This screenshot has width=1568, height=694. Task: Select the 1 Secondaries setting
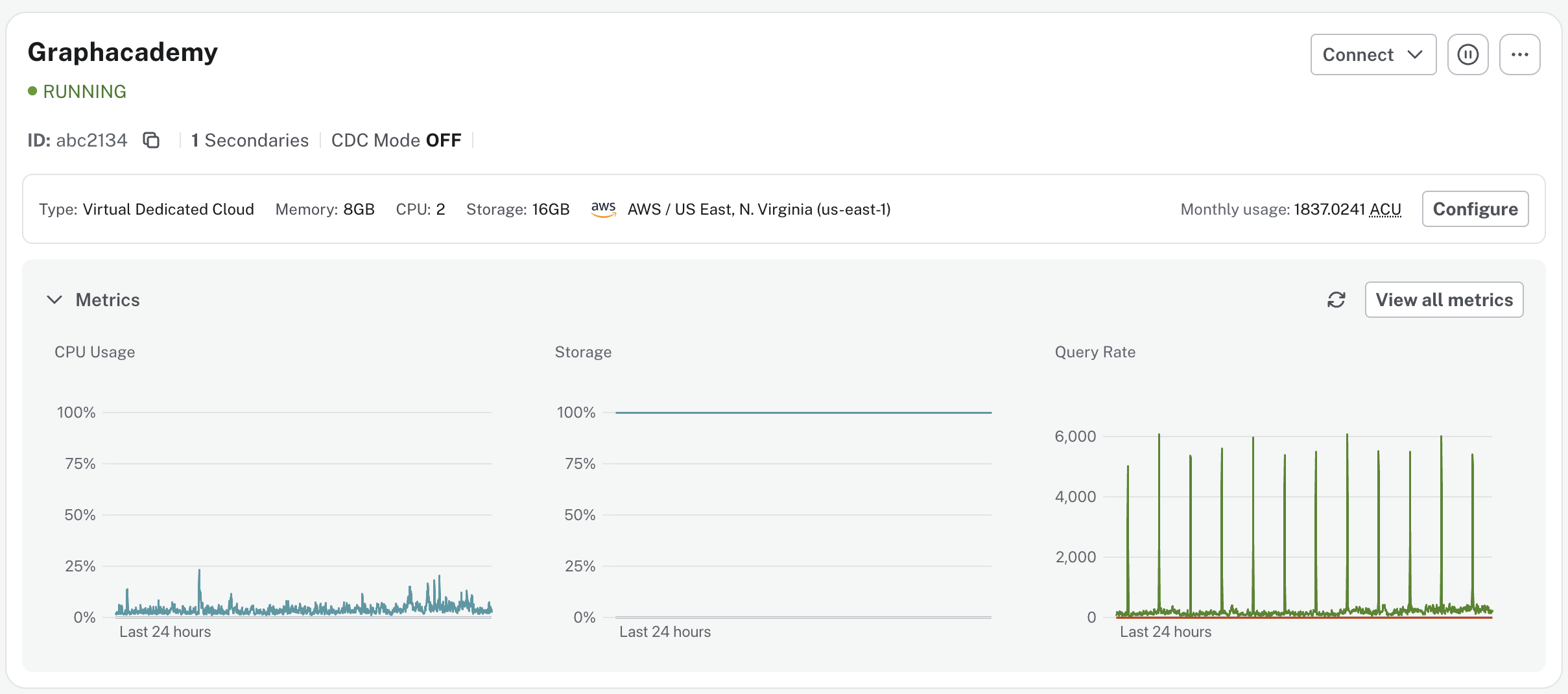(x=249, y=140)
